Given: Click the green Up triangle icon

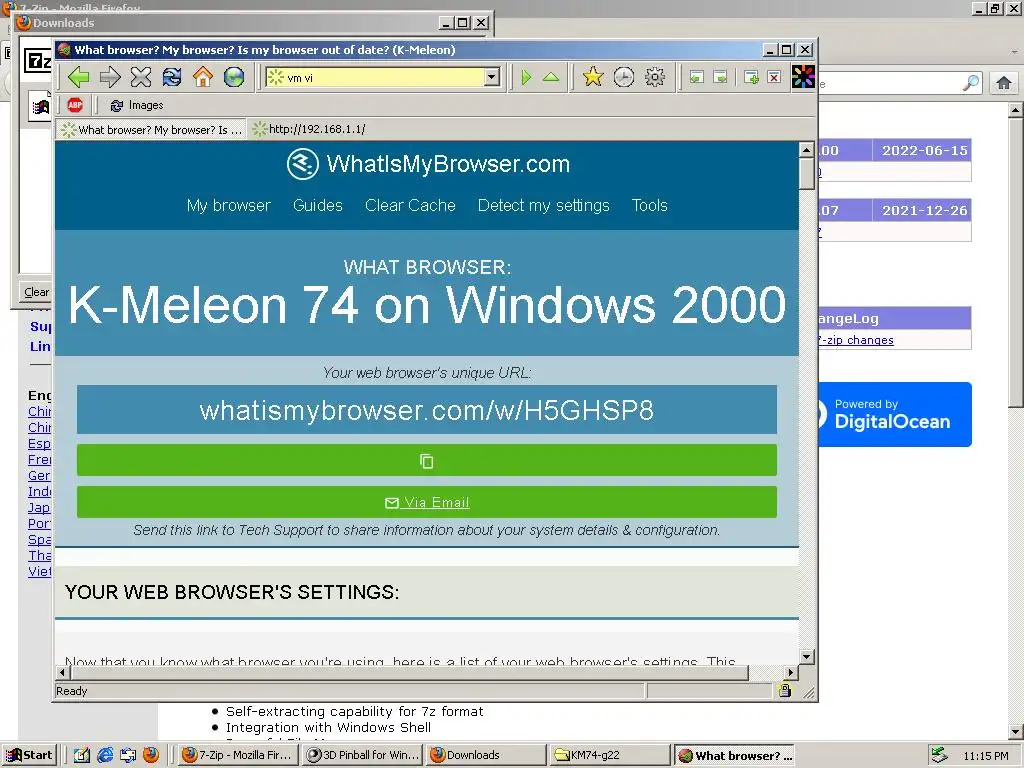Looking at the screenshot, I should click(551, 77).
